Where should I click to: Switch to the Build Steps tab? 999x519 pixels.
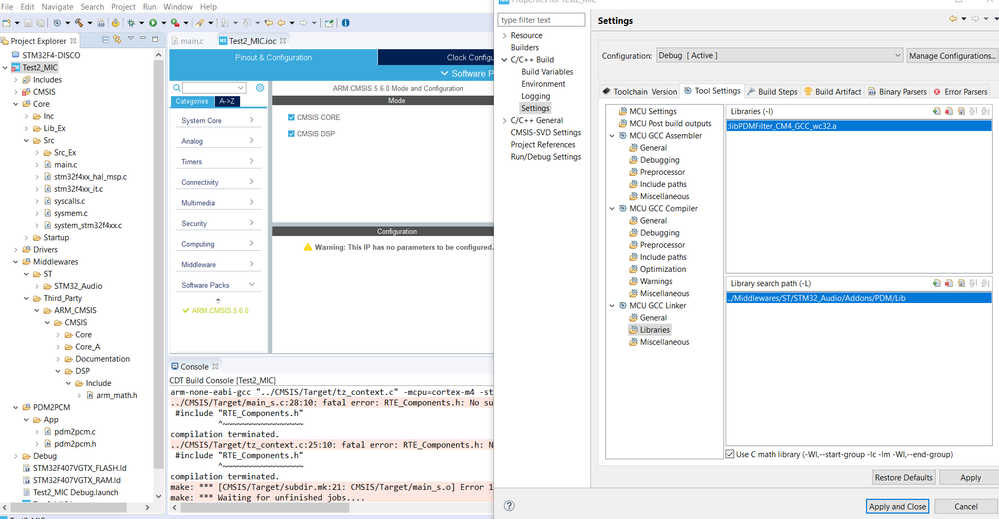point(772,92)
